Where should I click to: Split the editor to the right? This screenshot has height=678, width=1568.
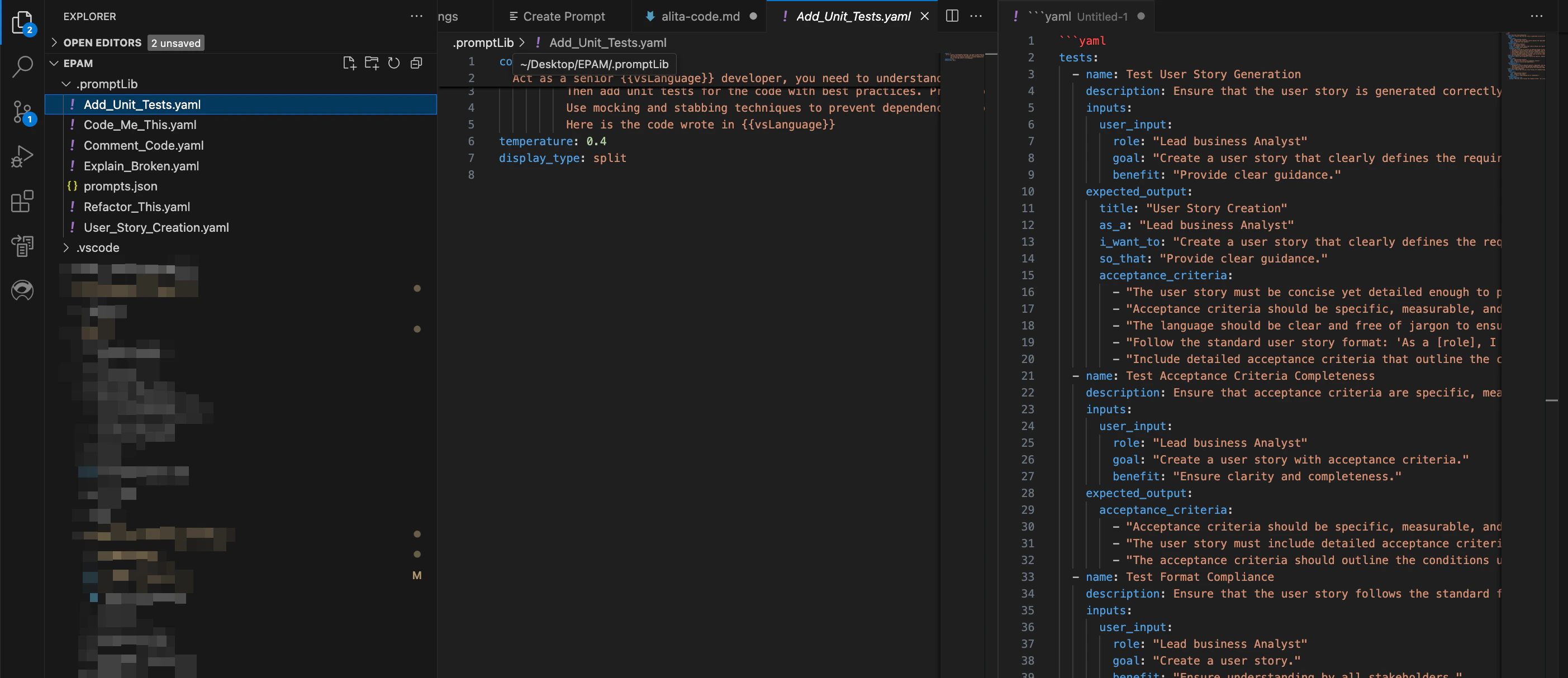pyautogui.click(x=953, y=16)
